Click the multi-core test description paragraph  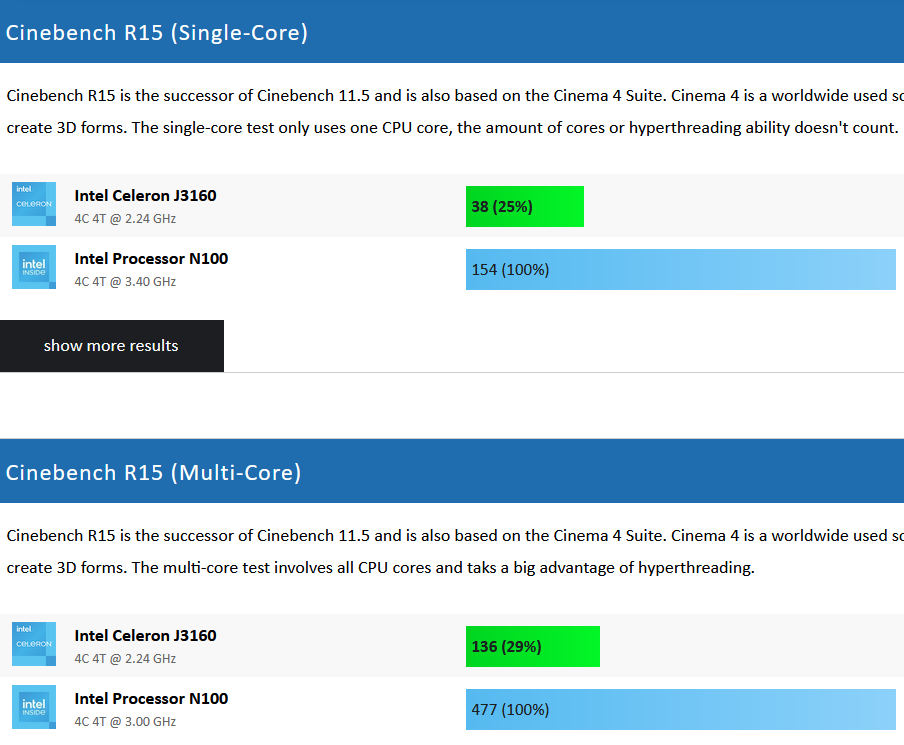tap(455, 551)
